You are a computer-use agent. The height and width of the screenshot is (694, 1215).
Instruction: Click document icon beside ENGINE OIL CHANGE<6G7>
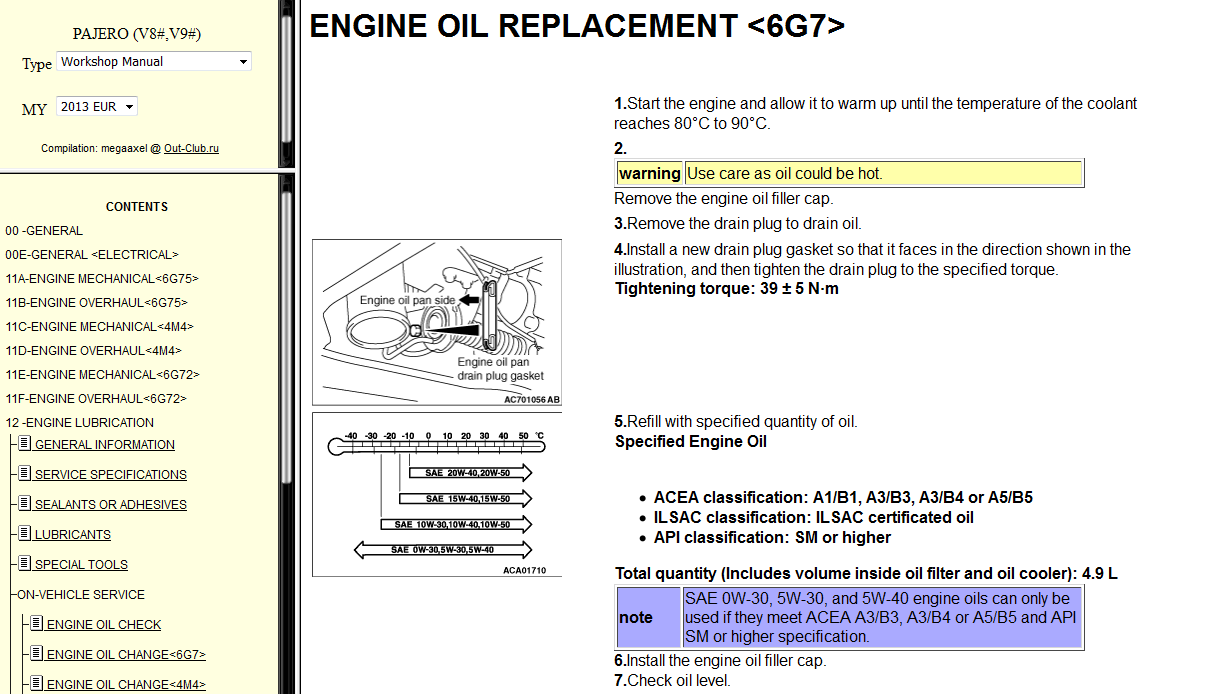37,654
